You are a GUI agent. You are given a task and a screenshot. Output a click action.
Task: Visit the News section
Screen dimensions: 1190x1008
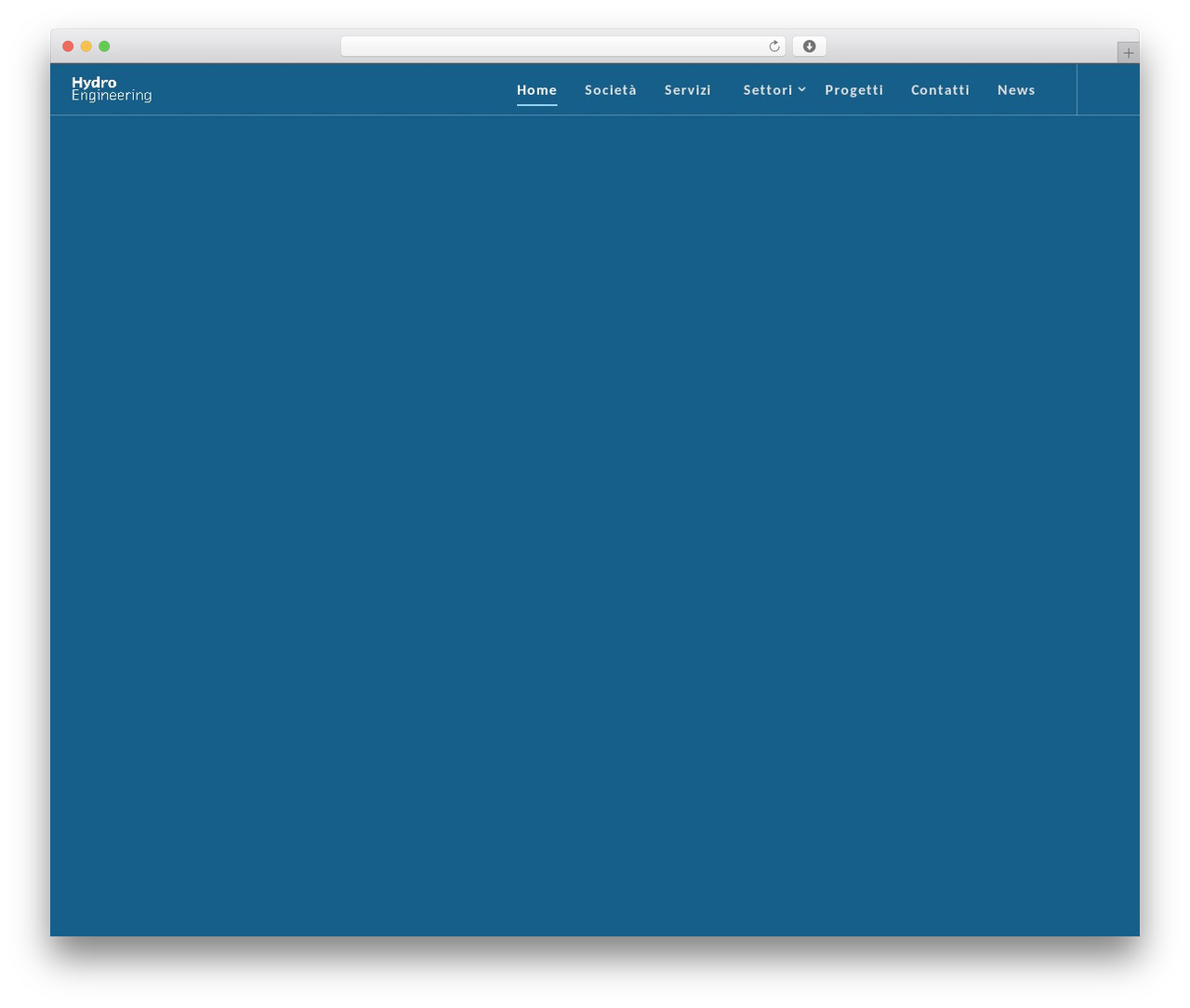tap(1016, 90)
